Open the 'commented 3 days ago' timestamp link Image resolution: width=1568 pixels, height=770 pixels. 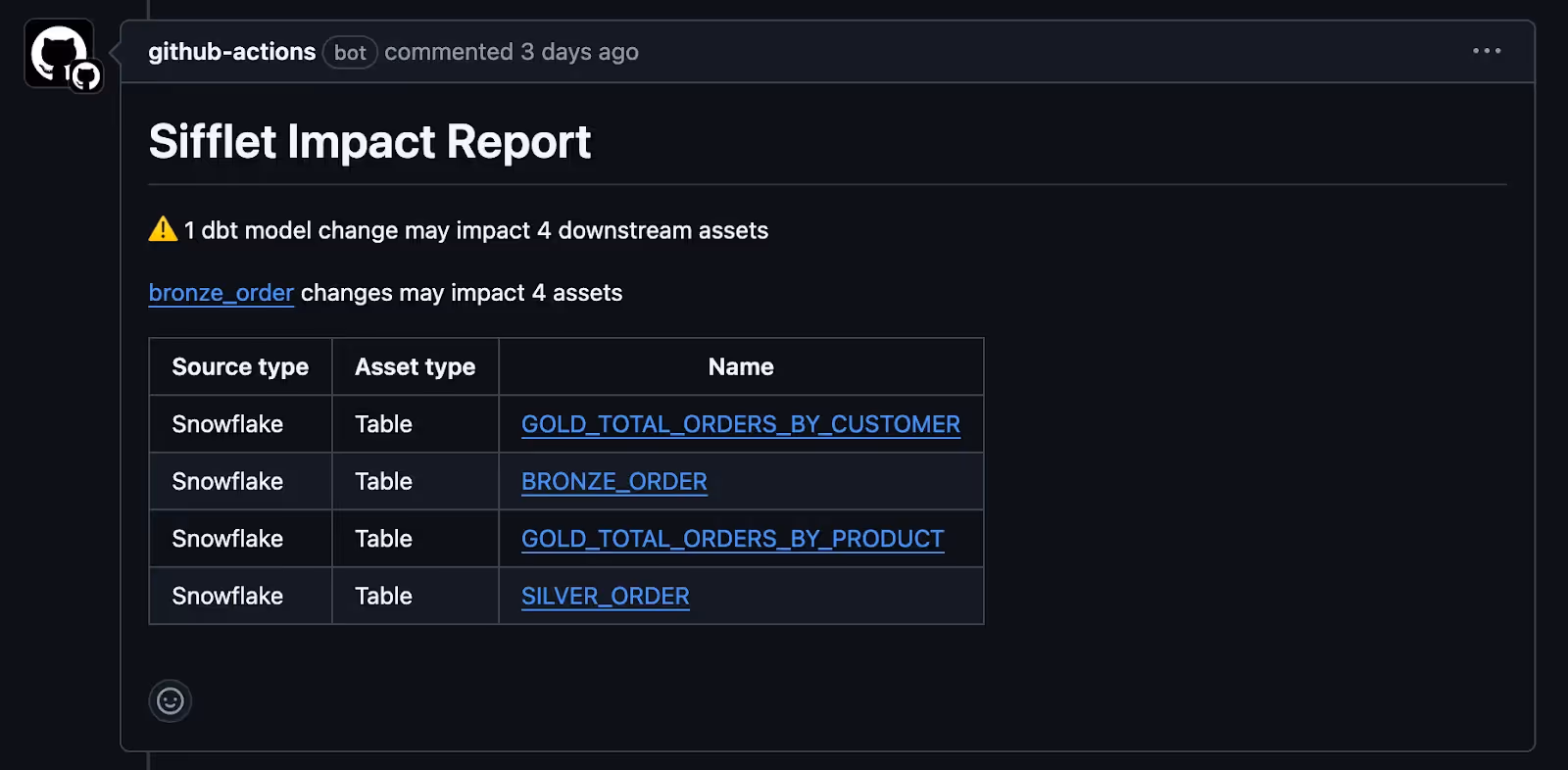(512, 52)
